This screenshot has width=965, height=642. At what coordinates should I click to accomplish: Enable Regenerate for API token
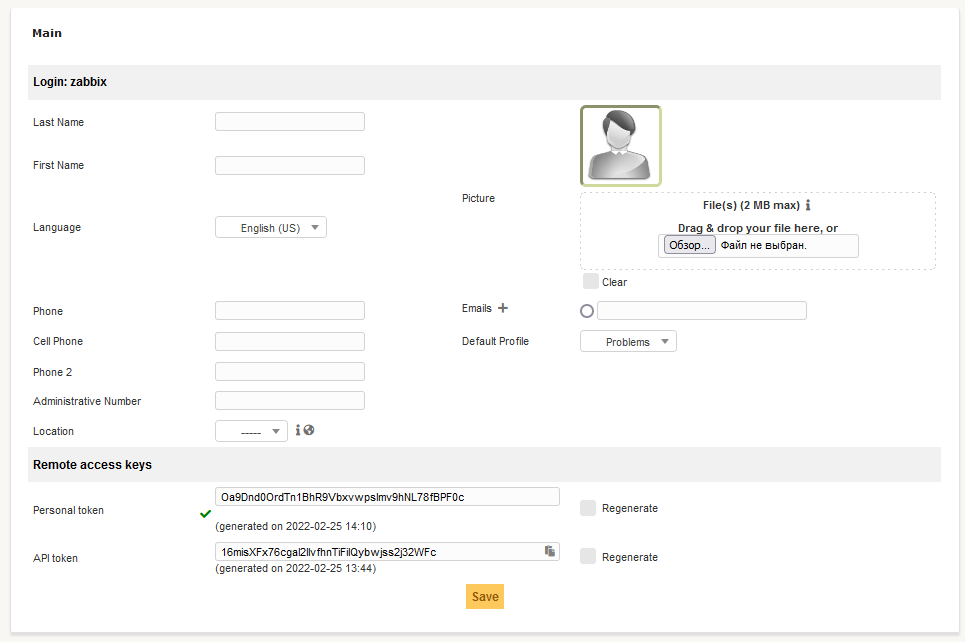590,556
